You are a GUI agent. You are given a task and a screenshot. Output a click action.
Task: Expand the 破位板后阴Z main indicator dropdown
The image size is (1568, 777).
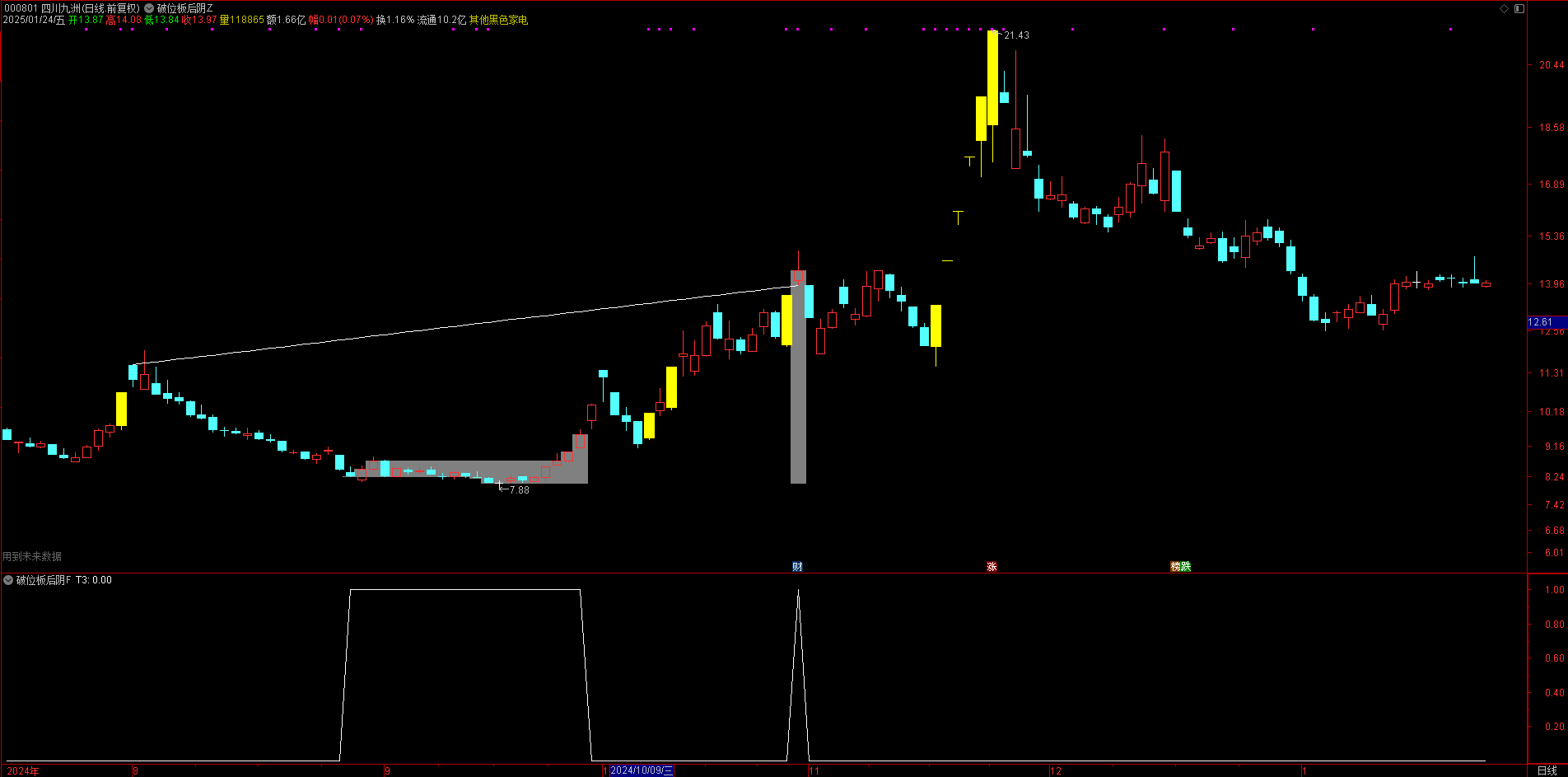(149, 8)
